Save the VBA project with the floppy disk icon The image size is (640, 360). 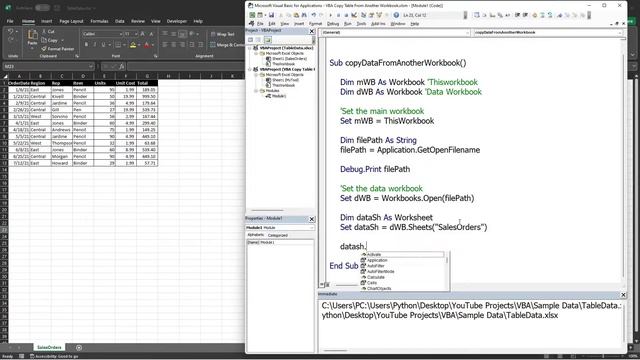coord(271,15)
